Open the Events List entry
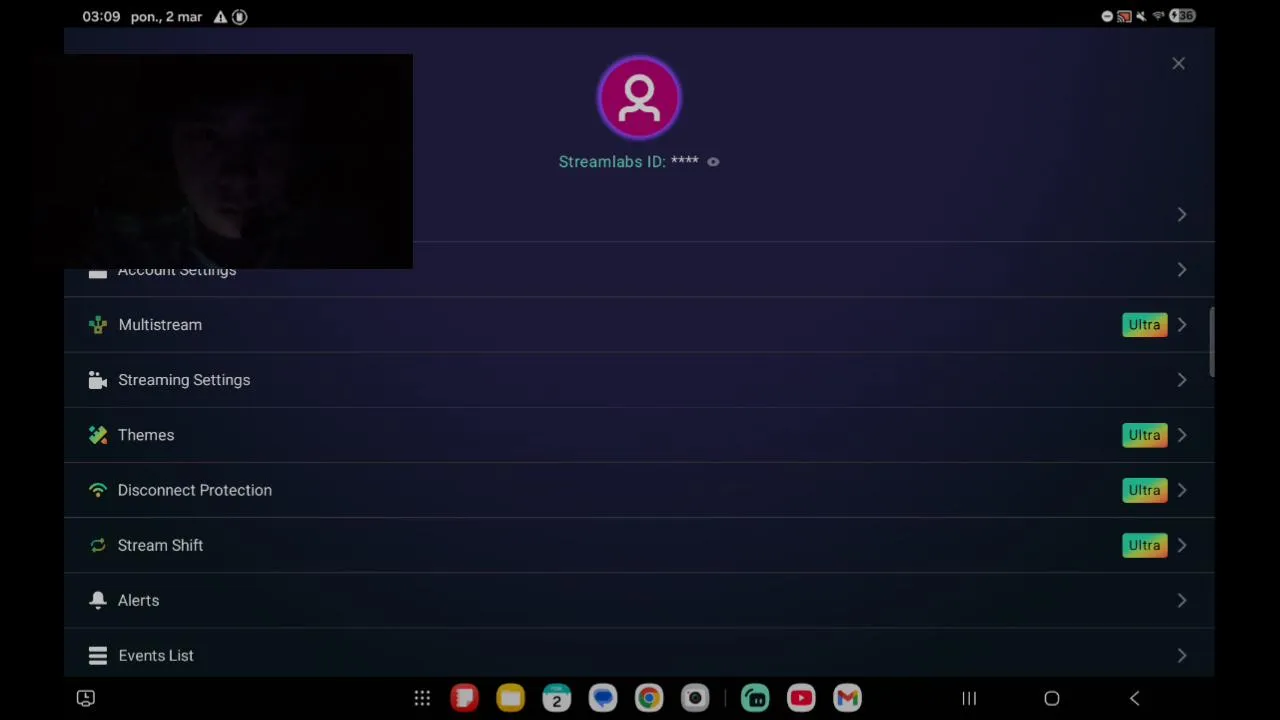The image size is (1280, 720). coord(639,655)
